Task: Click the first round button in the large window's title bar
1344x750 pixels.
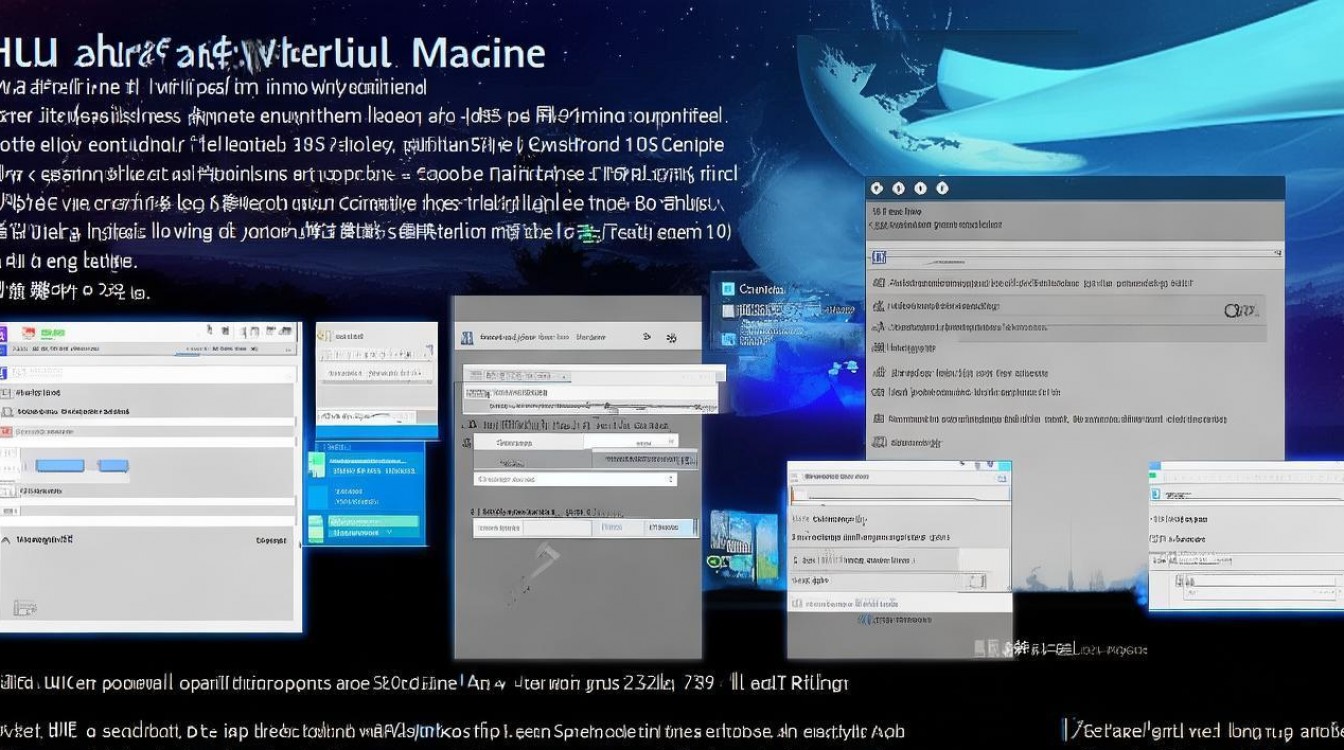Action: [877, 188]
